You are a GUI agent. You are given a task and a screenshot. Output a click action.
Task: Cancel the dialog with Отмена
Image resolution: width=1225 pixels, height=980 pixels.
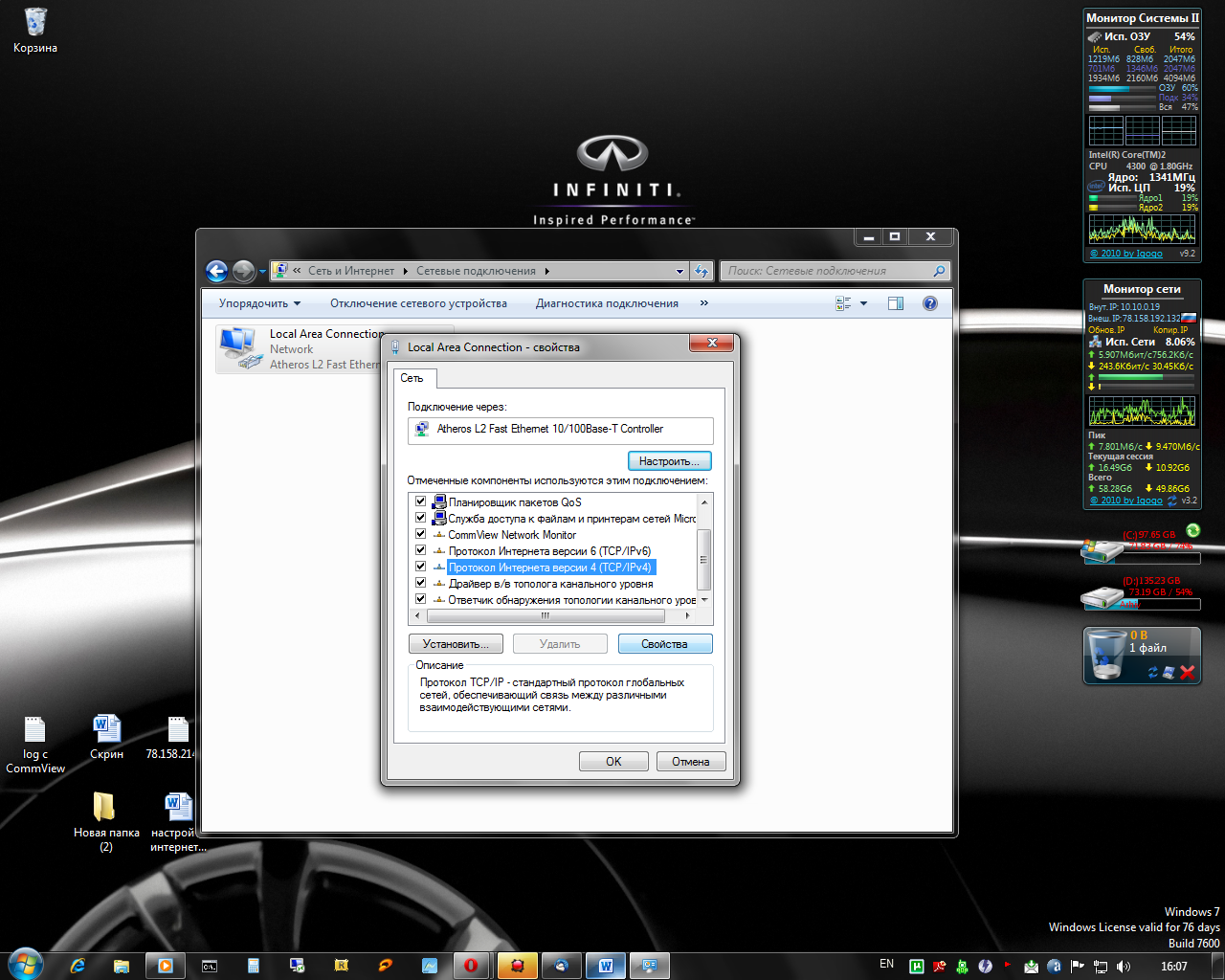point(690,762)
